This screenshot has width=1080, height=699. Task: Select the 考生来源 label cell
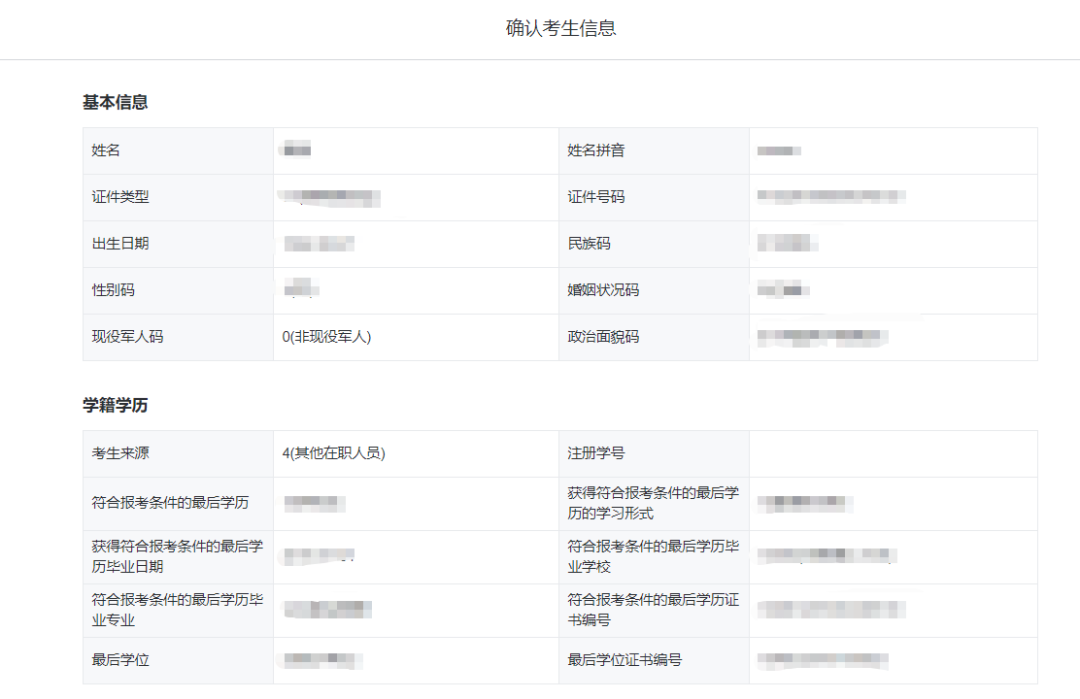[178, 454]
